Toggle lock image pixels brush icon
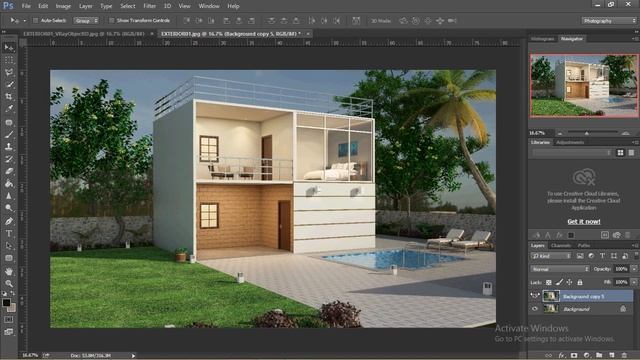Viewport: 640px width, 360px height. [559, 282]
